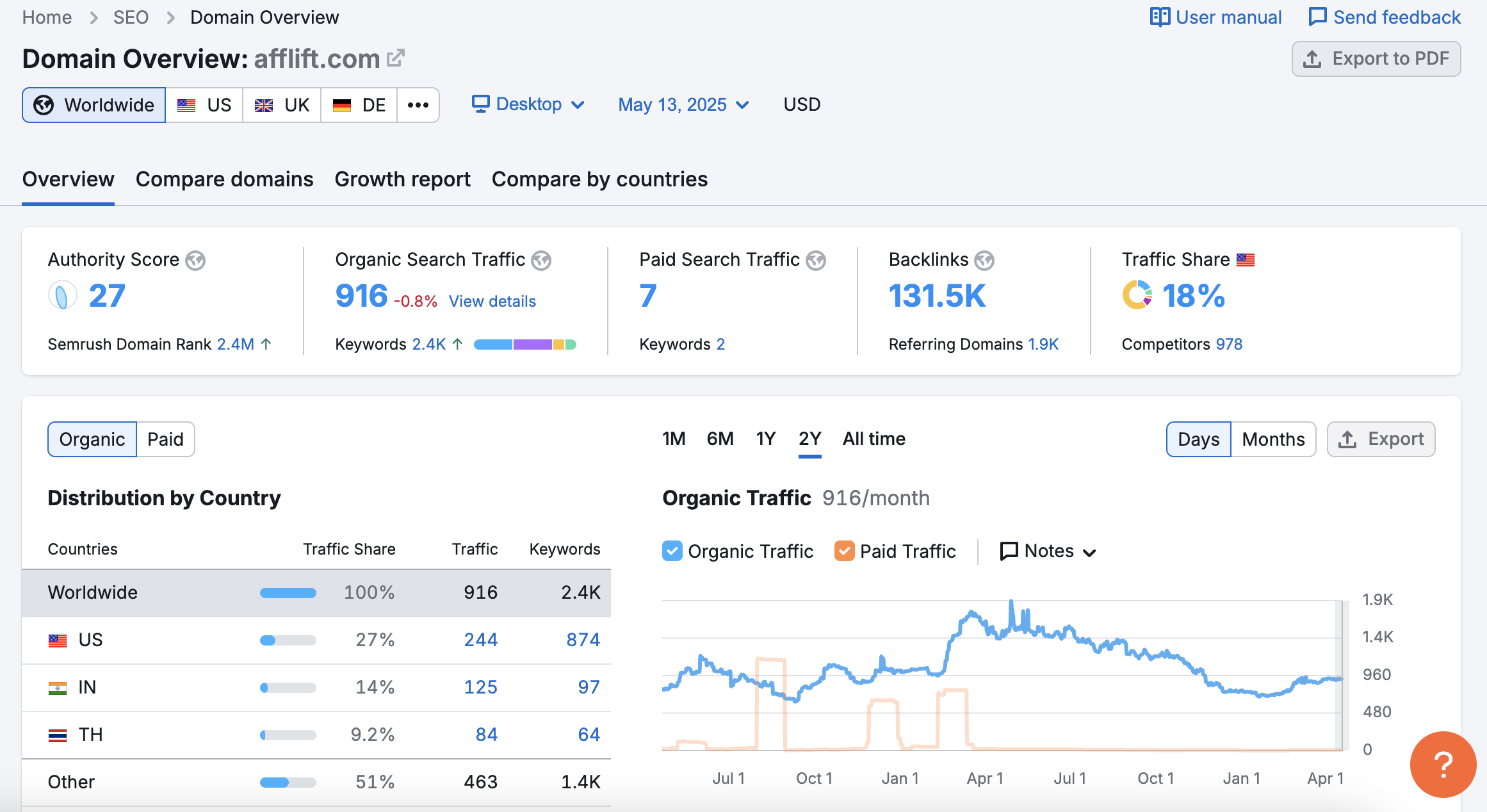The height and width of the screenshot is (812, 1487).
Task: Click the TH traffic value 84
Action: 487,735
